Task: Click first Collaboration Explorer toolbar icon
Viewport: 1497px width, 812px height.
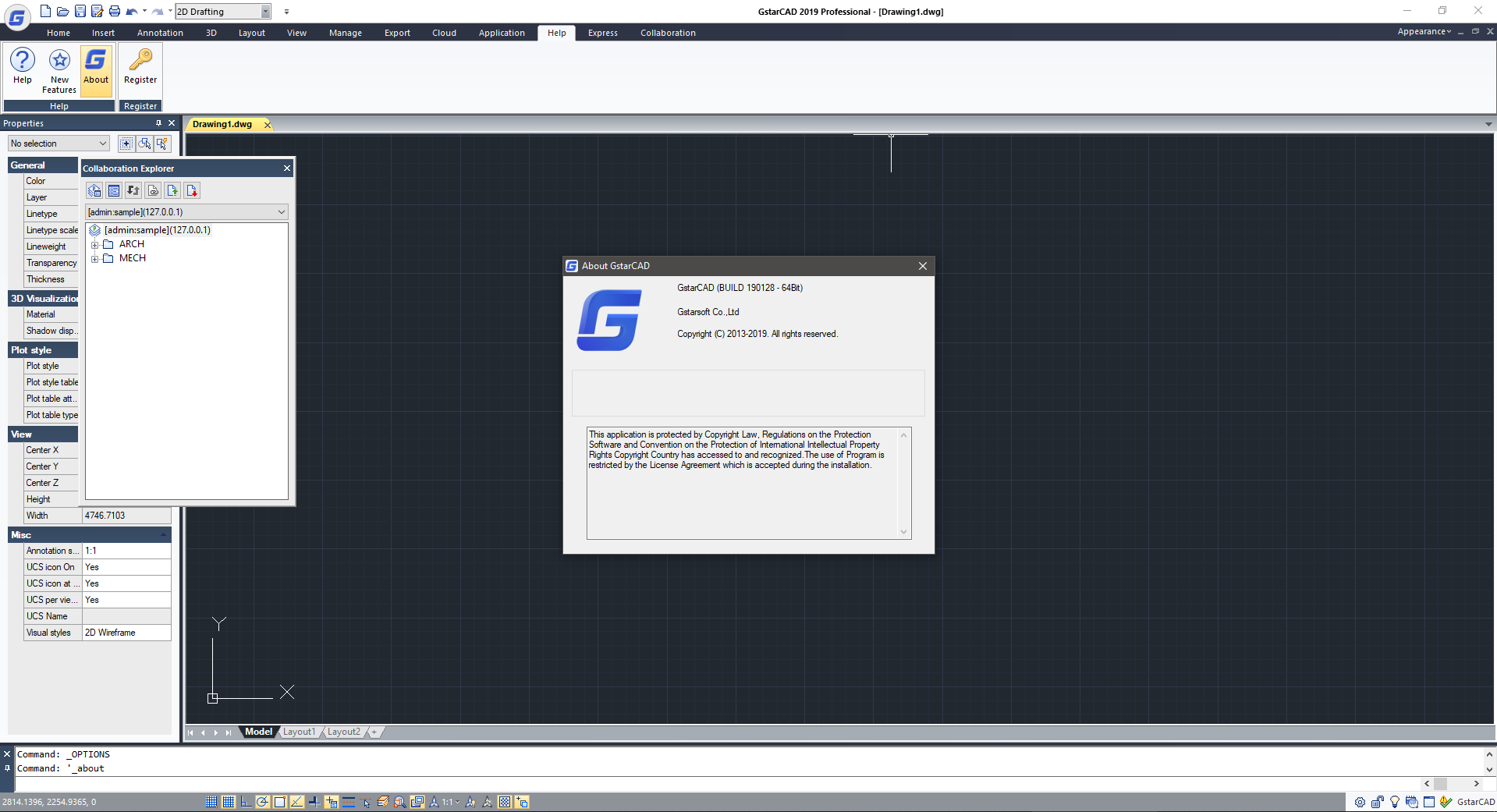Action: coord(94,190)
